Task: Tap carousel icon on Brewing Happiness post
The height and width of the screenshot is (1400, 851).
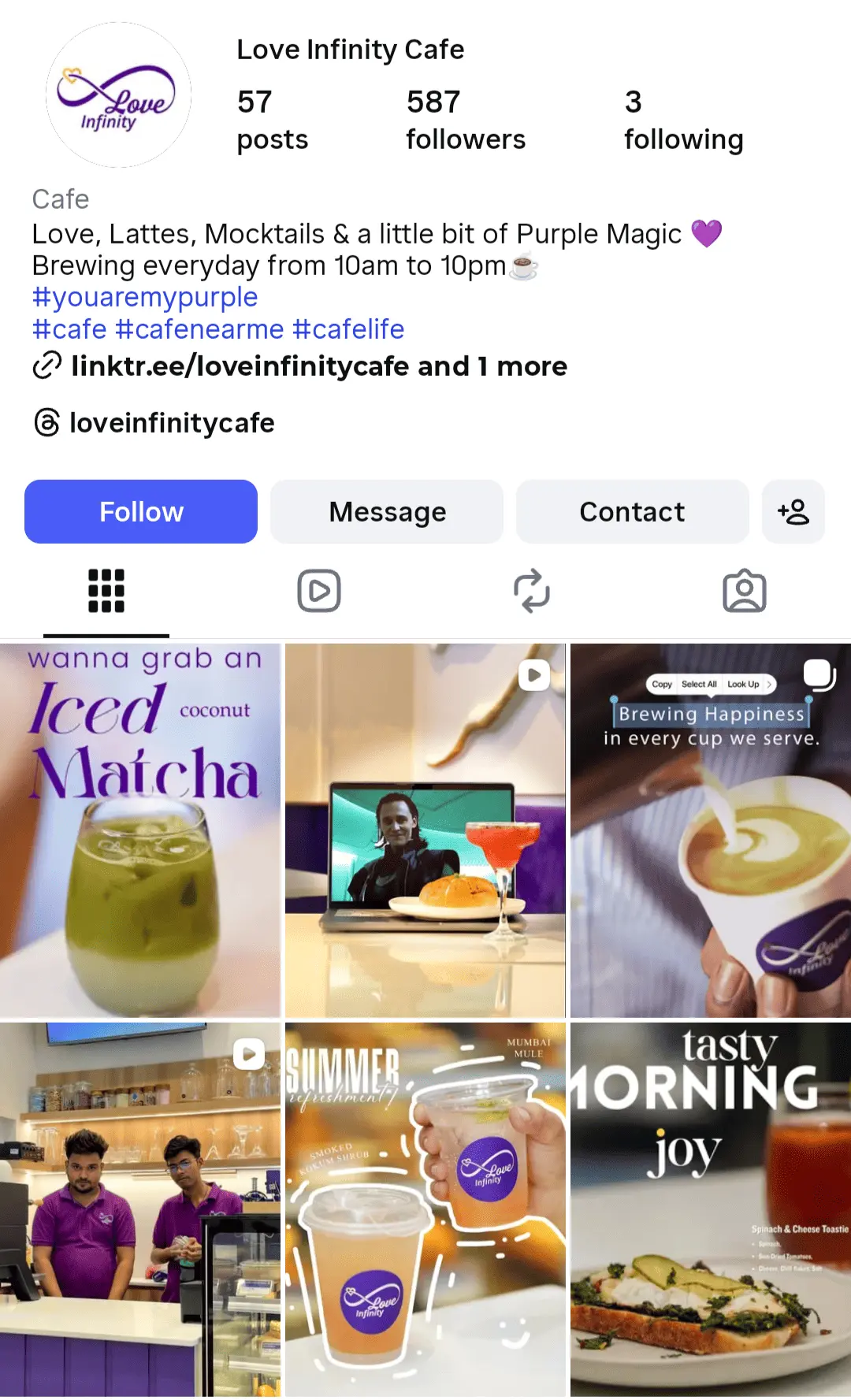Action: tap(819, 675)
